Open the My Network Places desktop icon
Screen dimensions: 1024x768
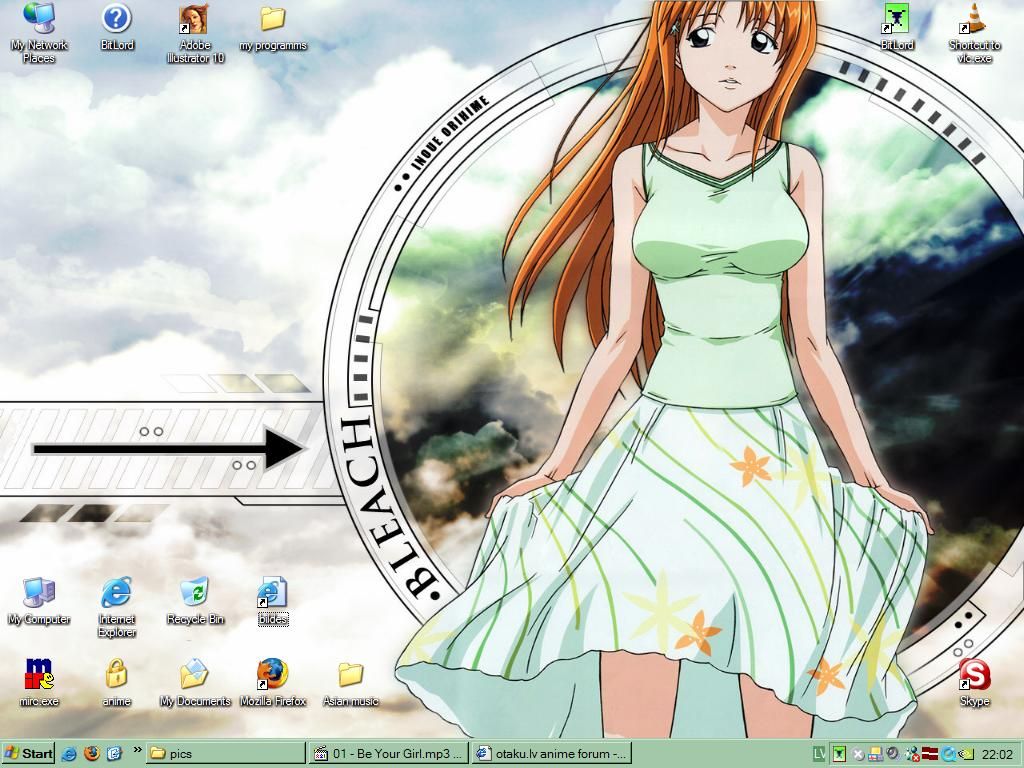click(39, 33)
